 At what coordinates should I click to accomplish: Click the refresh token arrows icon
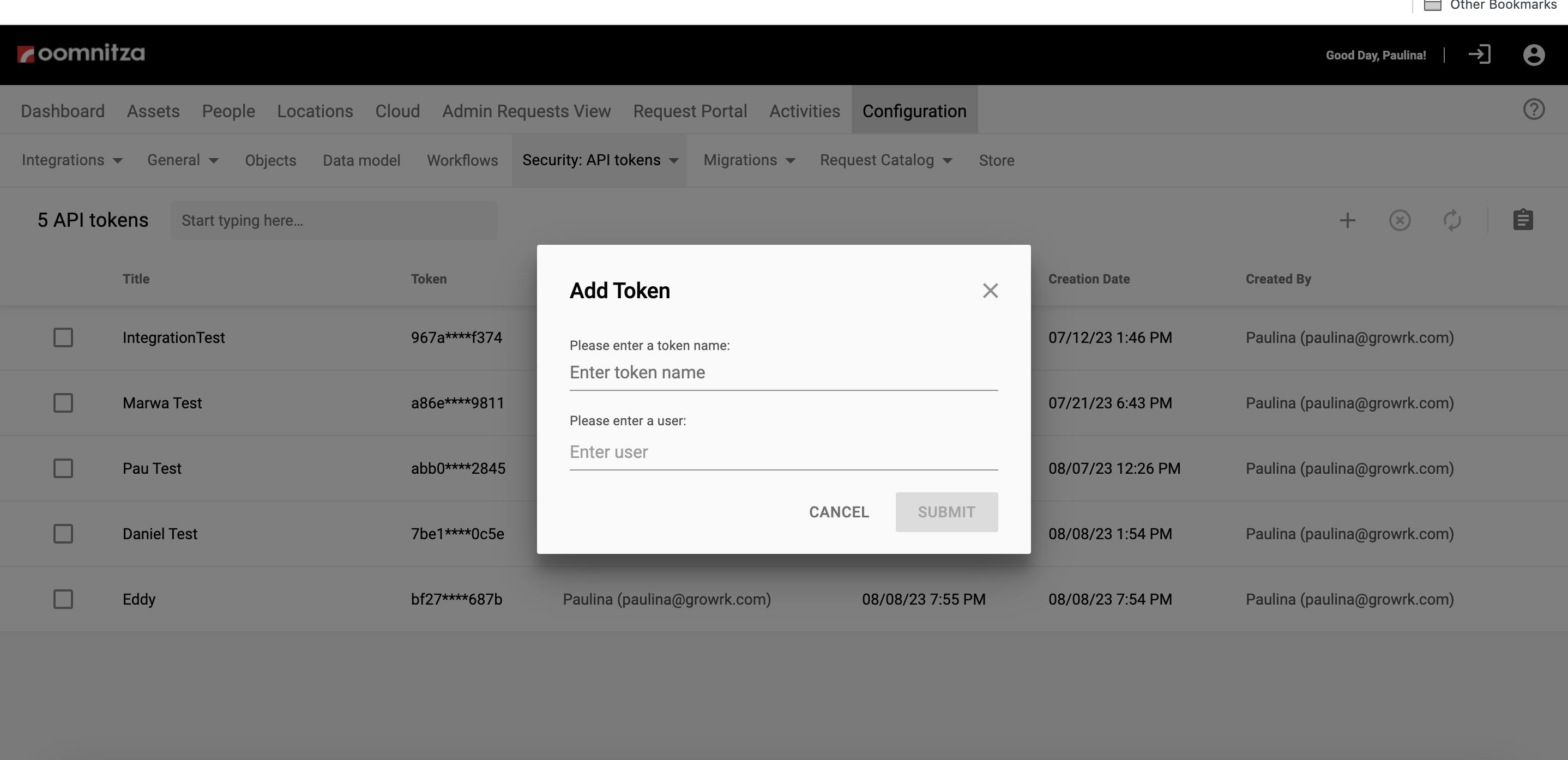(x=1452, y=220)
